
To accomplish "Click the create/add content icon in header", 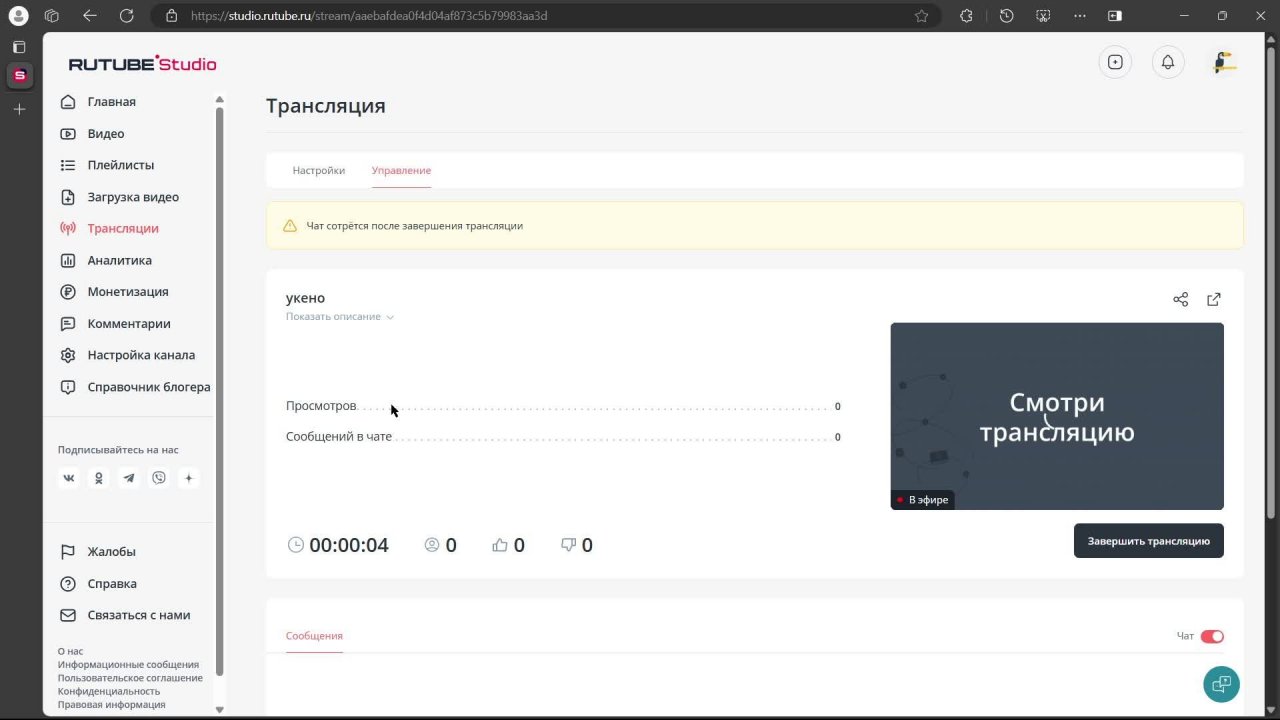I will (x=1115, y=62).
